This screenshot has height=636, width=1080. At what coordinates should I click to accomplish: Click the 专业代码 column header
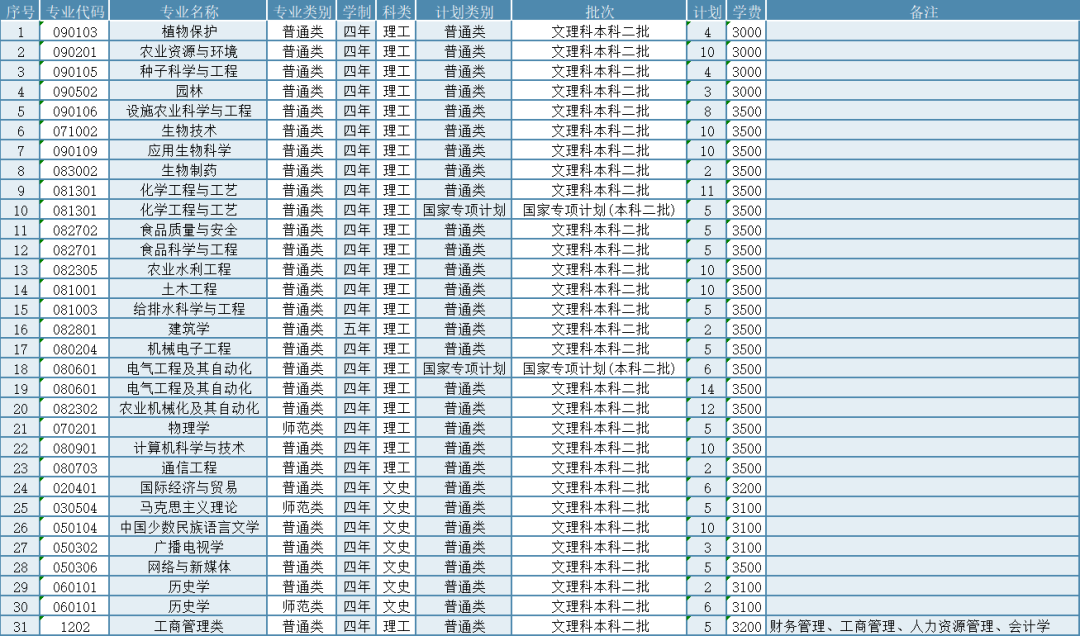click(x=75, y=11)
